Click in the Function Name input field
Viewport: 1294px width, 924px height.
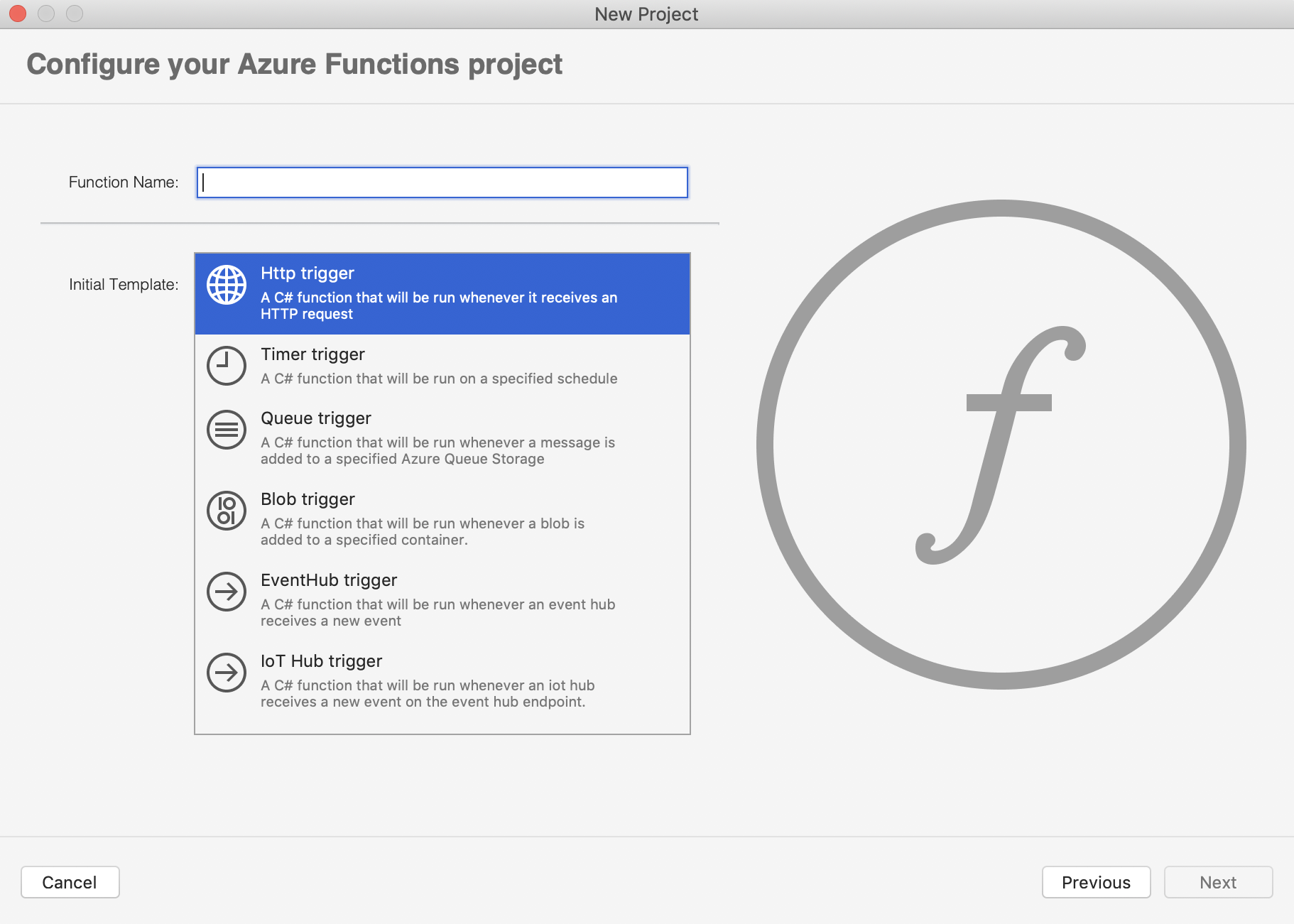pyautogui.click(x=442, y=183)
